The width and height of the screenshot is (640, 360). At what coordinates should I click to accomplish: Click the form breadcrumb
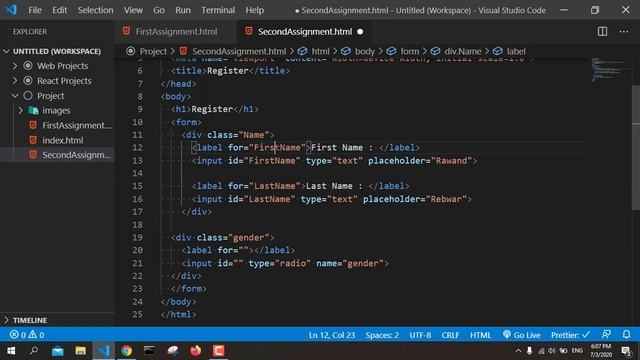pyautogui.click(x=409, y=51)
